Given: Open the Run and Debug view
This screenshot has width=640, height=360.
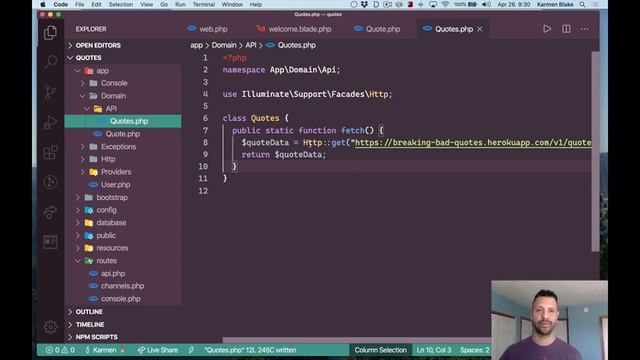Looking at the screenshot, I should [x=50, y=122].
